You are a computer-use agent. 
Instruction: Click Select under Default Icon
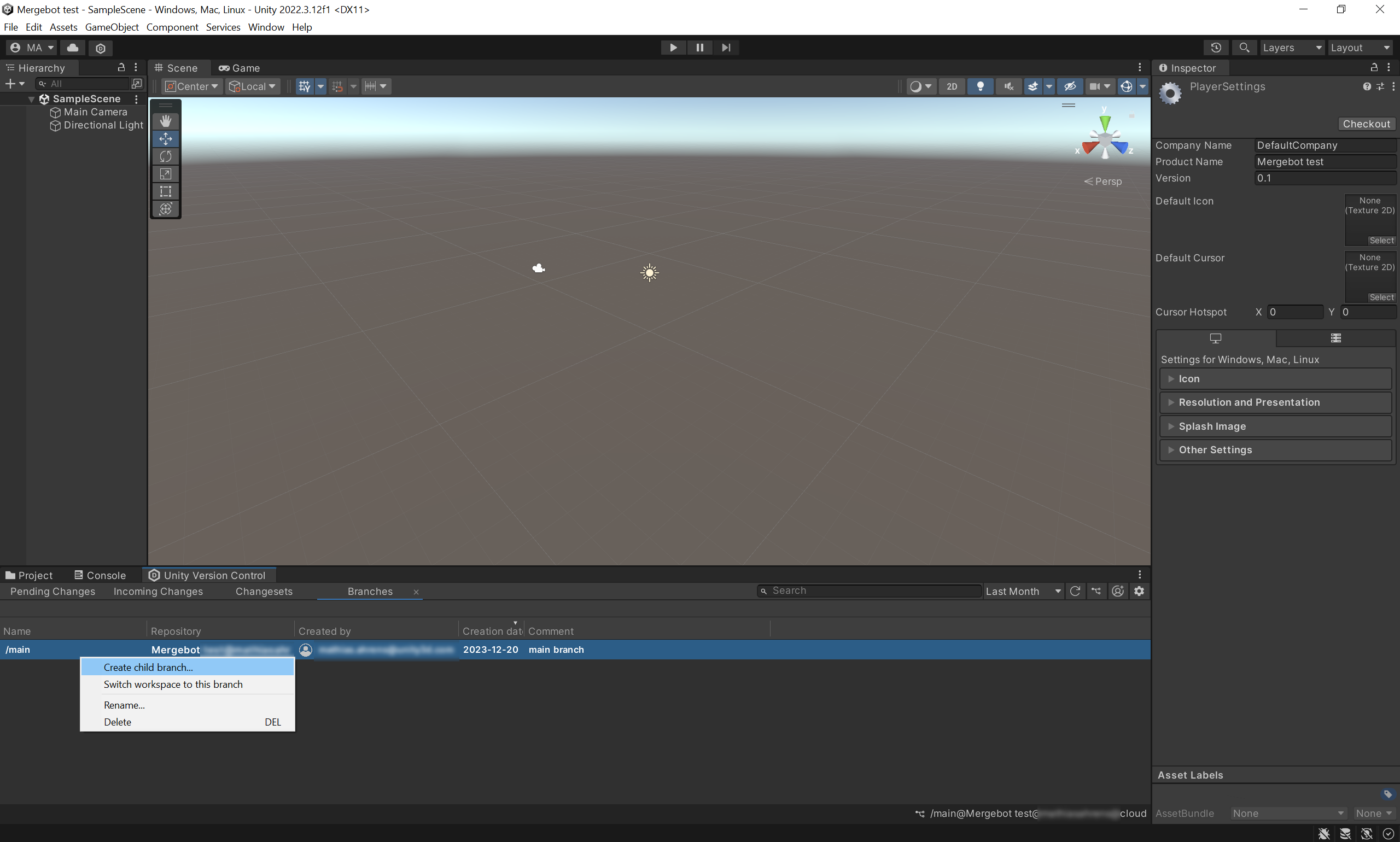(x=1381, y=241)
